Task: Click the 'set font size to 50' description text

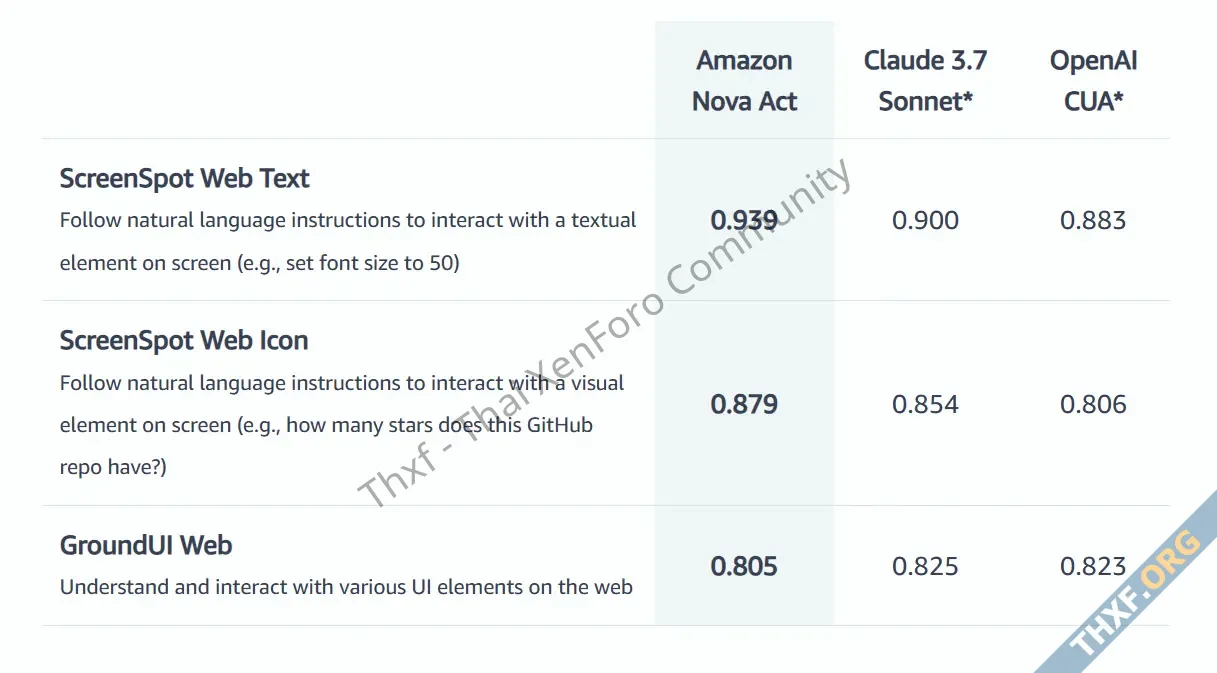Action: (260, 265)
